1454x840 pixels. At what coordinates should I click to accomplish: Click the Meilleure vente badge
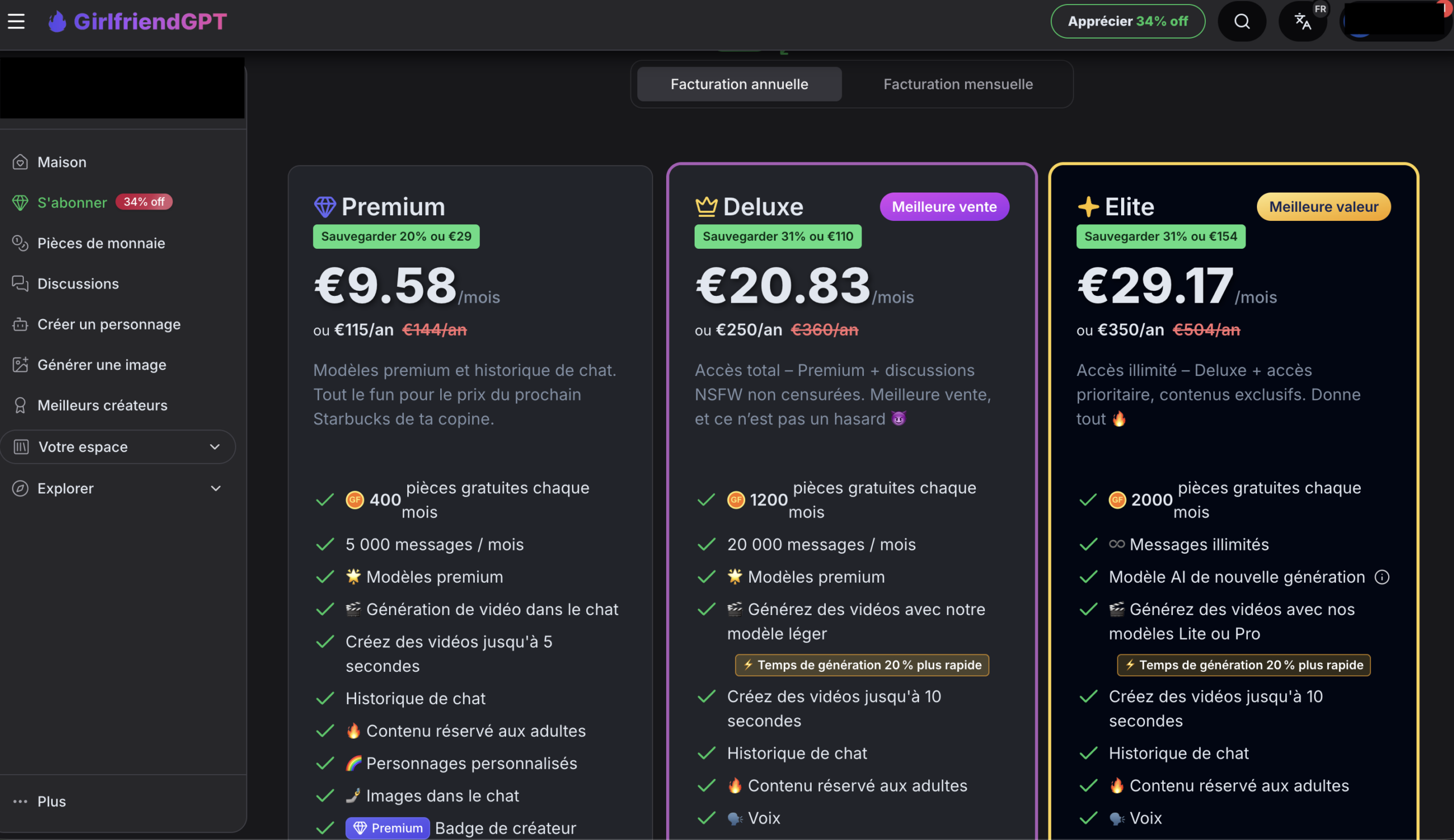(944, 207)
